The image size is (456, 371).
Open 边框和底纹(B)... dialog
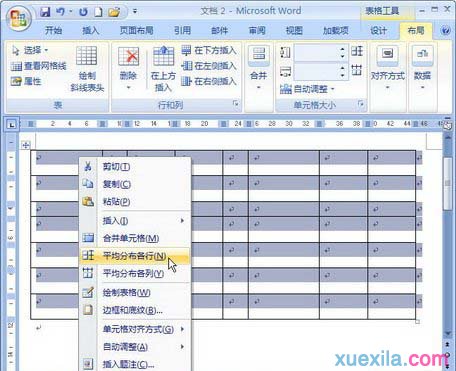point(135,310)
